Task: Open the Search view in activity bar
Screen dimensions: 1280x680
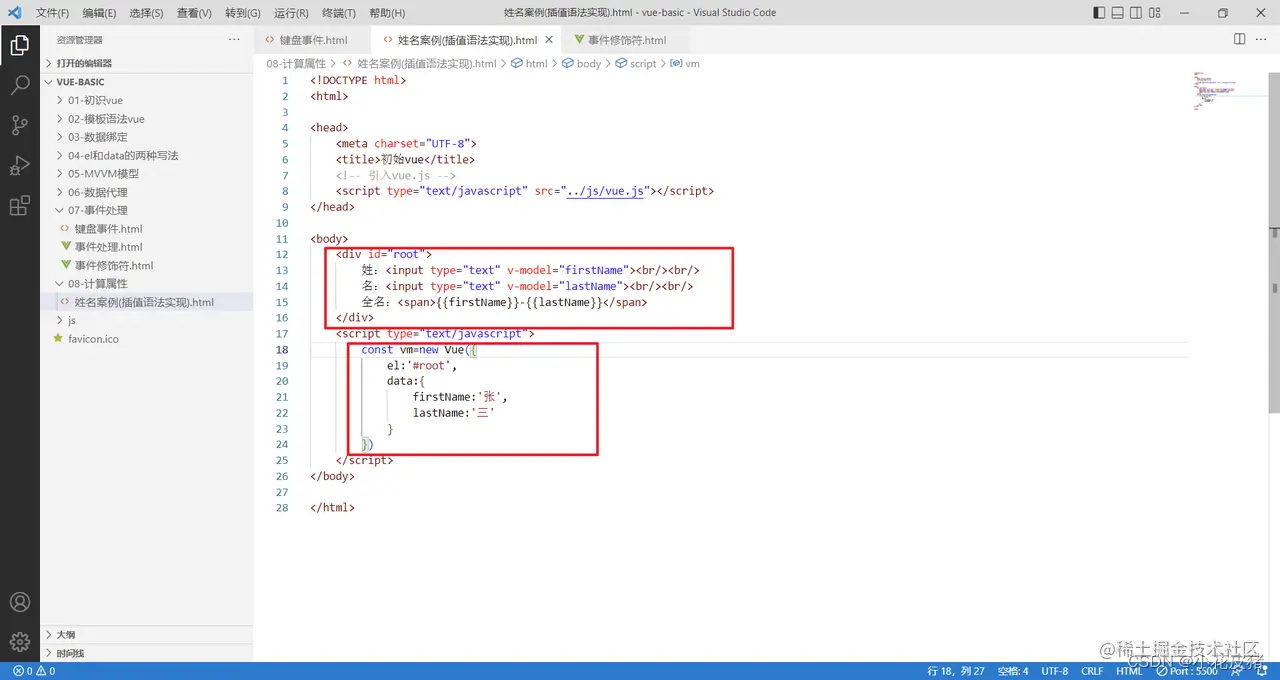Action: (x=19, y=85)
